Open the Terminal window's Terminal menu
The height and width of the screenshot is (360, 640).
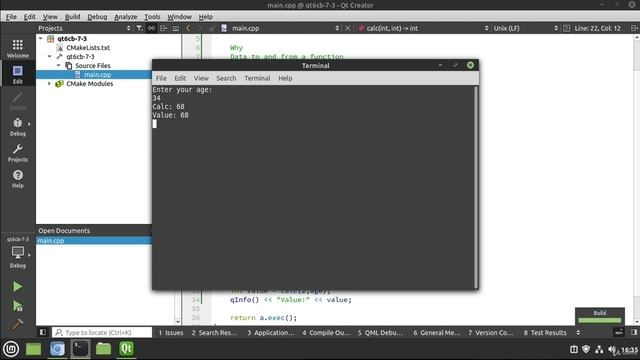(257, 78)
